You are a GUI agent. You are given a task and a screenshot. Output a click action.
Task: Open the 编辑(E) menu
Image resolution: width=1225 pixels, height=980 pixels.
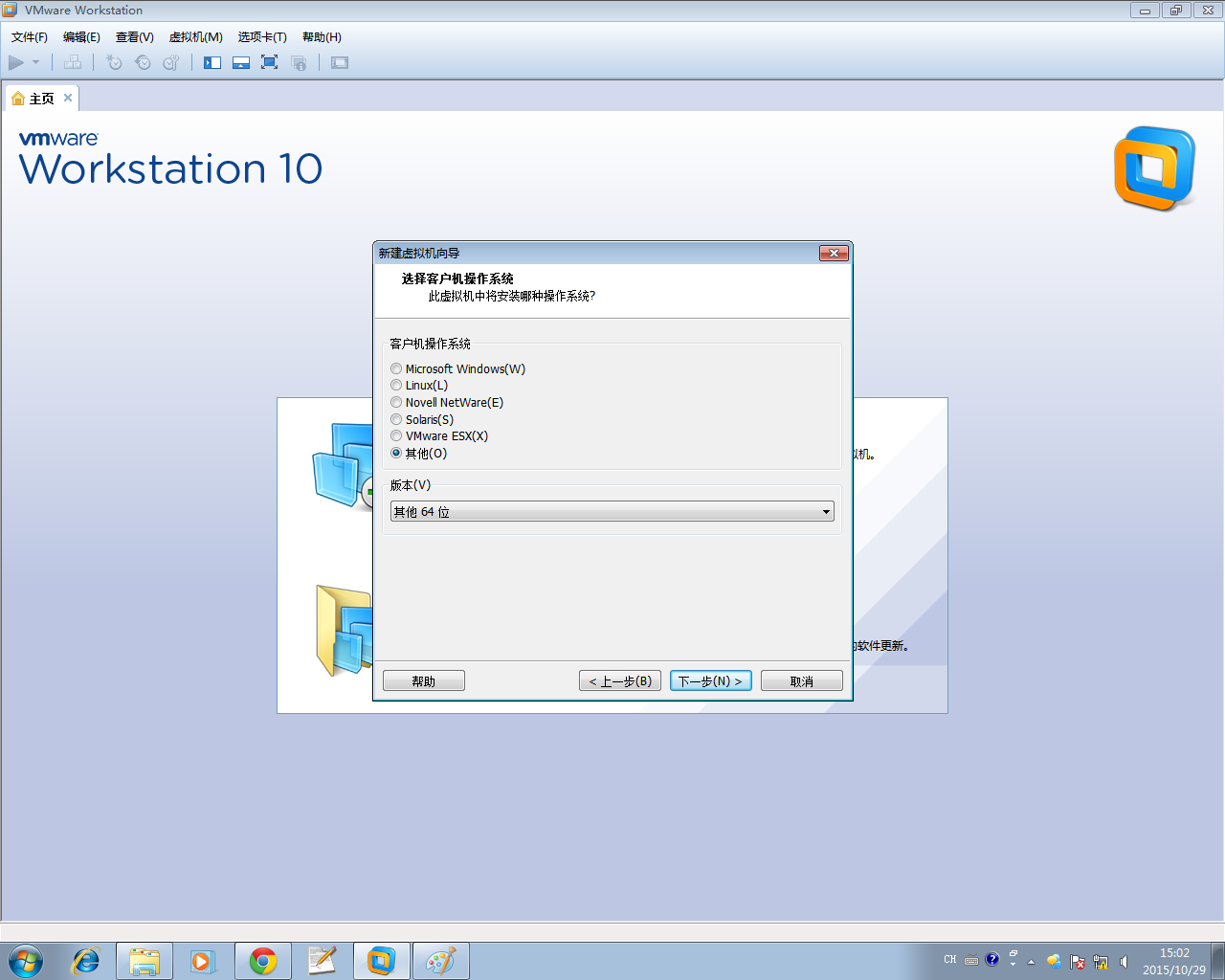coord(81,37)
